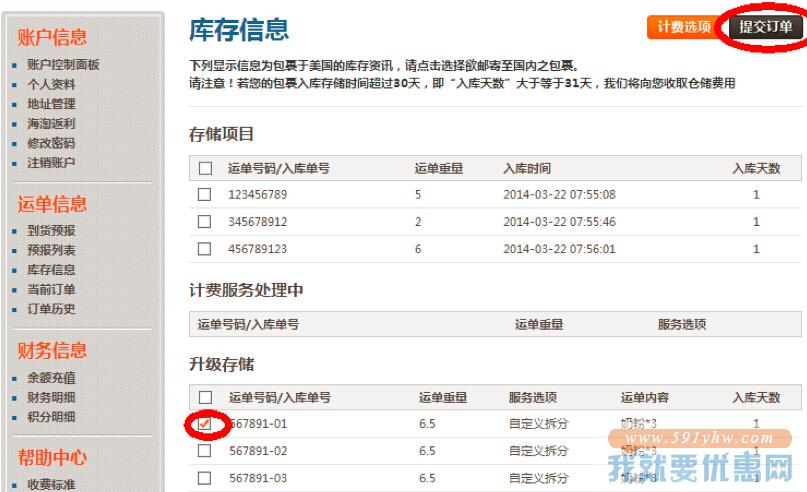Open 预报列表 under 运单信息
The width and height of the screenshot is (807, 492).
coord(51,250)
